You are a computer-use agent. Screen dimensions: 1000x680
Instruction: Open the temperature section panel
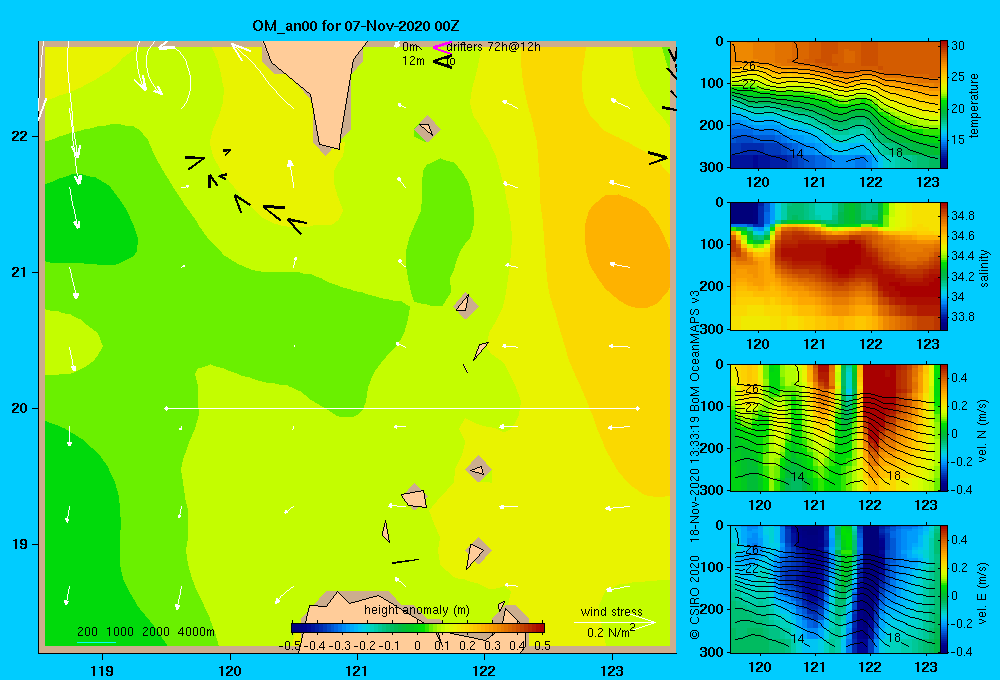(834, 105)
